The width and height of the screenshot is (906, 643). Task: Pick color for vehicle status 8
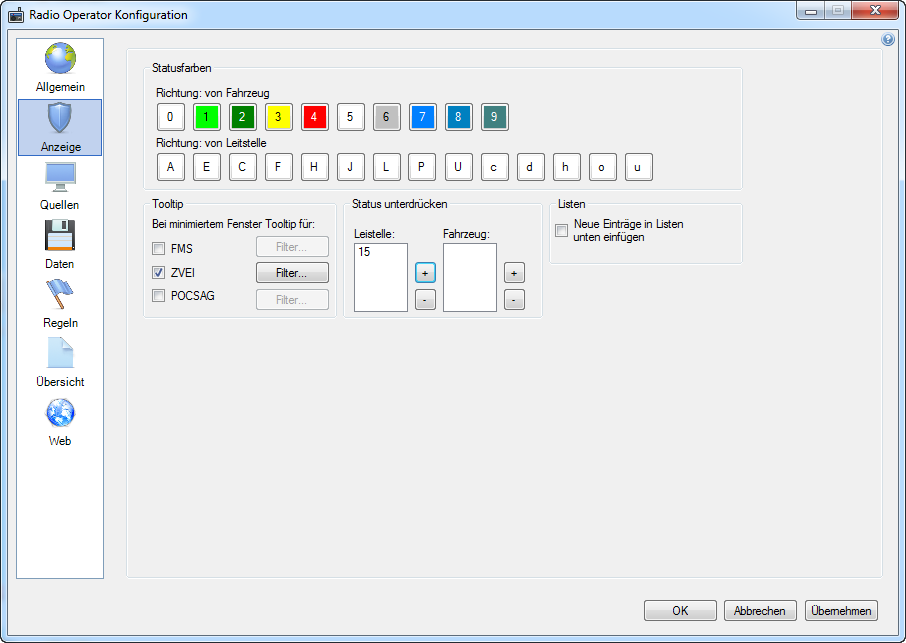coord(459,117)
